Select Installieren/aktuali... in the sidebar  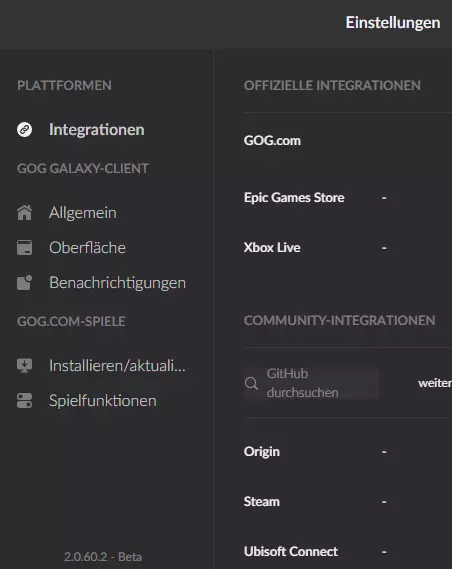tap(117, 365)
